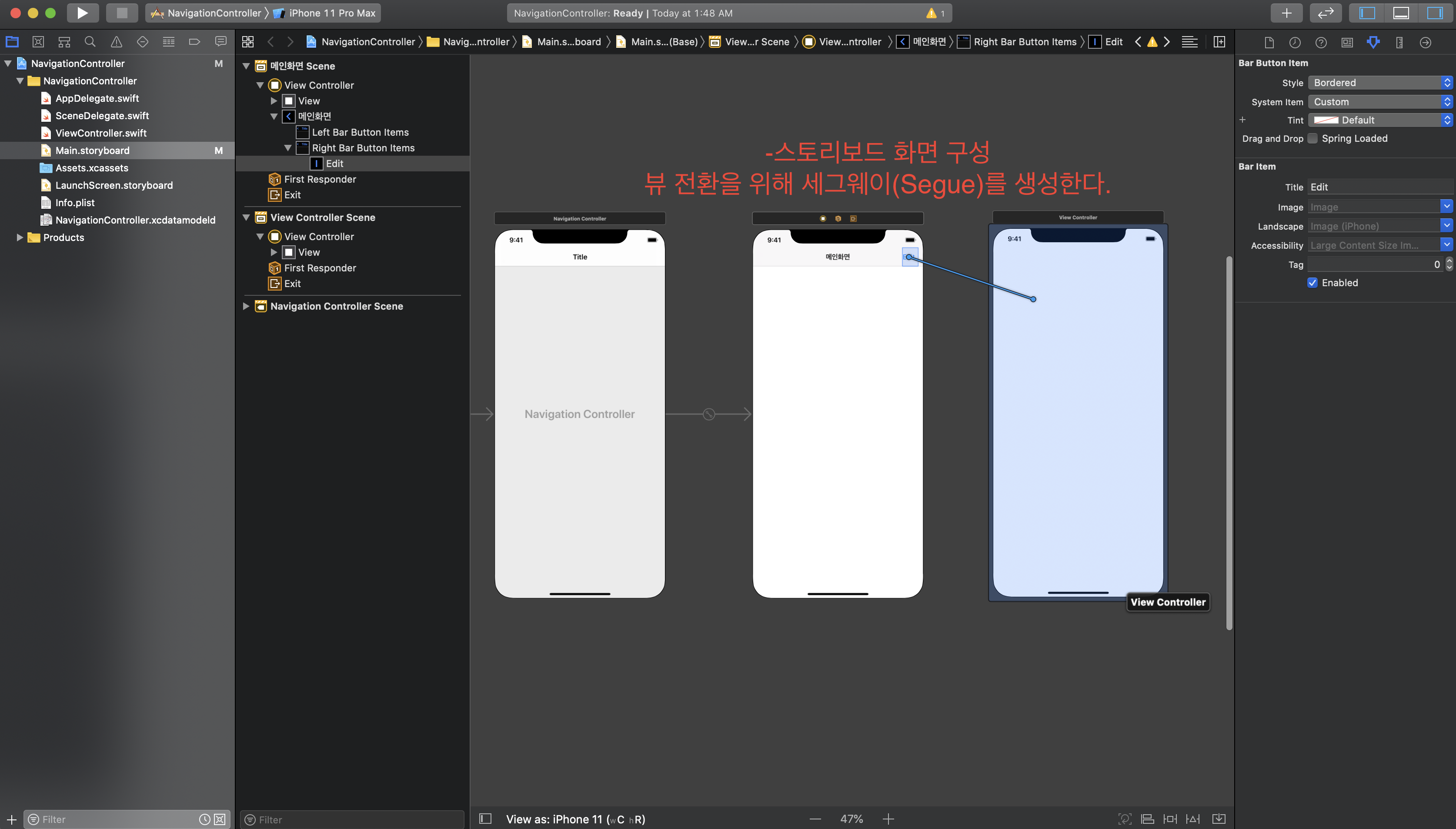Enable the Spring Loaded checkbox
Image resolution: width=1456 pixels, height=829 pixels.
pos(1312,138)
